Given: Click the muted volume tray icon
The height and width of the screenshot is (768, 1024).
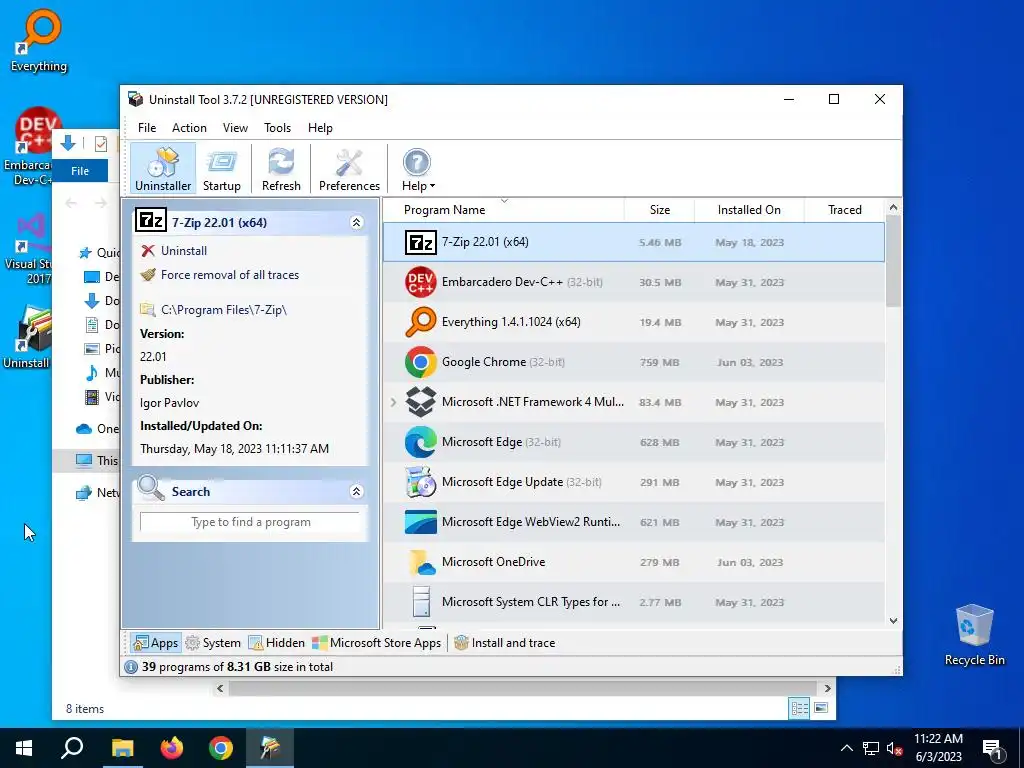Looking at the screenshot, I should [895, 749].
